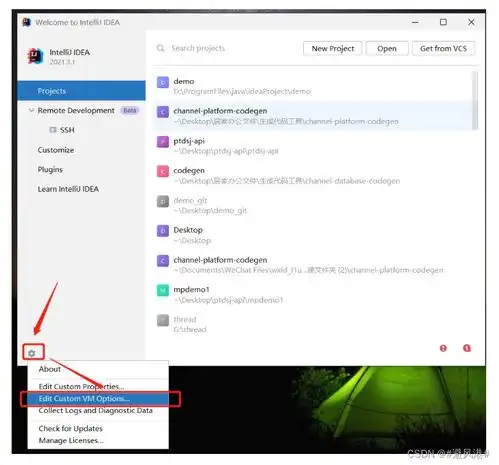Click the right red notification badge icon

tap(467, 348)
